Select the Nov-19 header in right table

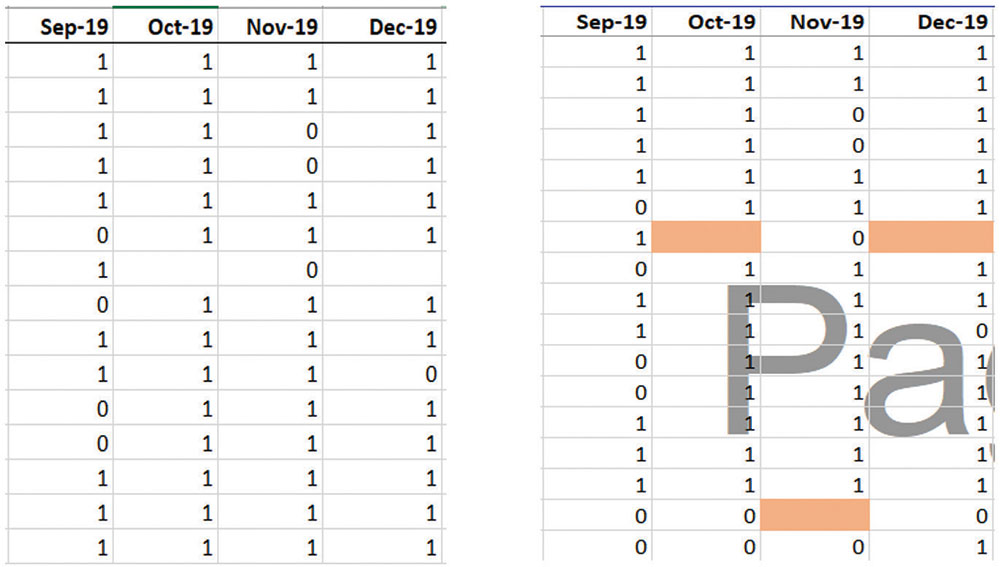click(826, 22)
